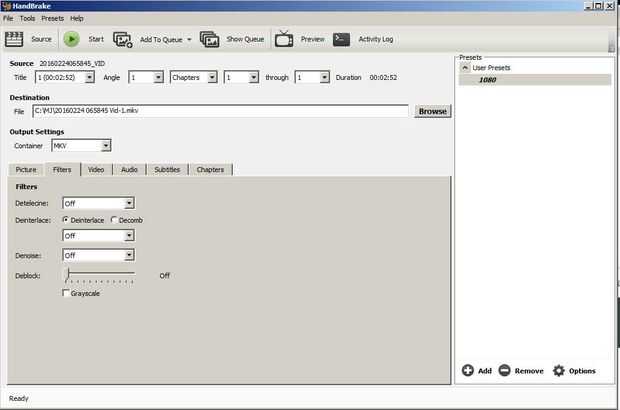Screen dimensions: 620x410
Task: Collapse the User Presets group
Action: 465,68
